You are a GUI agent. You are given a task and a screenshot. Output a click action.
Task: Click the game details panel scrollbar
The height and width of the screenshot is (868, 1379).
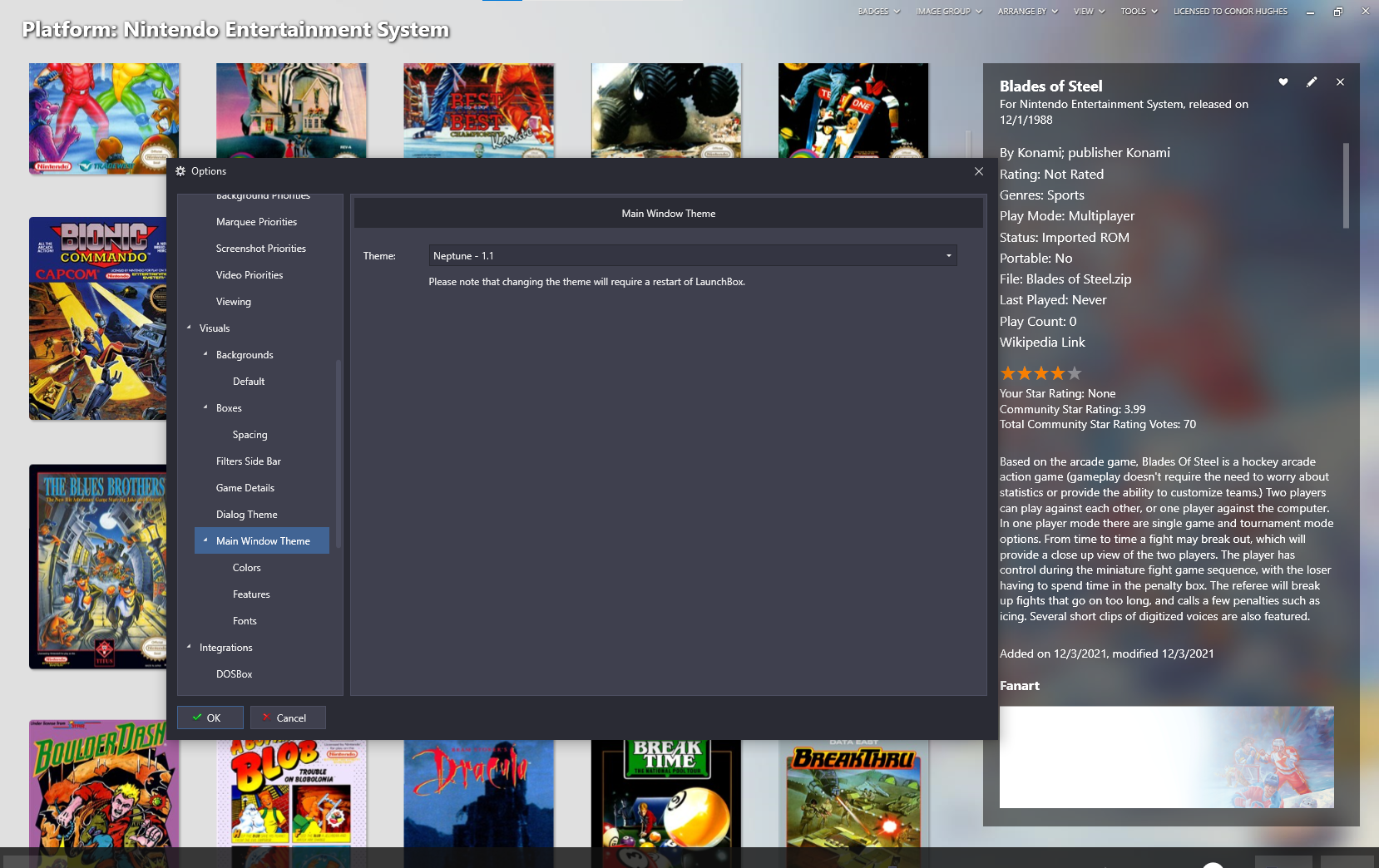coord(1346,186)
